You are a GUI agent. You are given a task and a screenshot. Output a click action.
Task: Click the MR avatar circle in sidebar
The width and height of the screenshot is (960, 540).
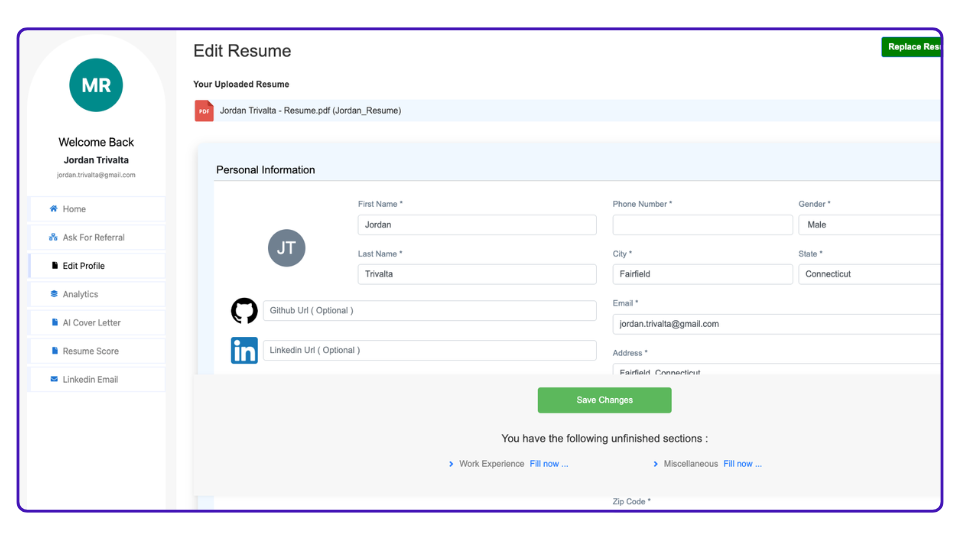[x=96, y=85]
